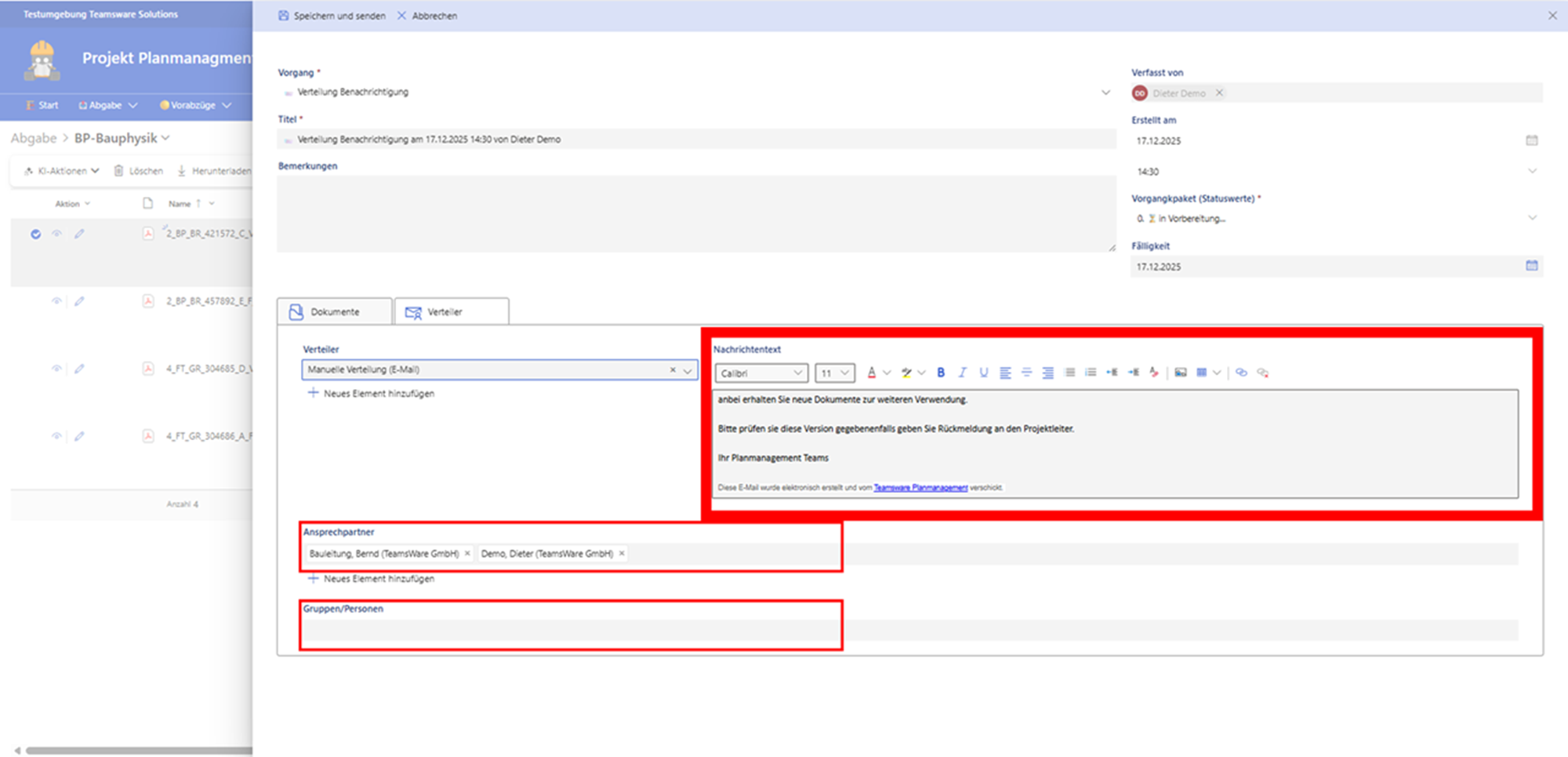Toggle italic formatting in message toolbar
1568x757 pixels.
[962, 373]
